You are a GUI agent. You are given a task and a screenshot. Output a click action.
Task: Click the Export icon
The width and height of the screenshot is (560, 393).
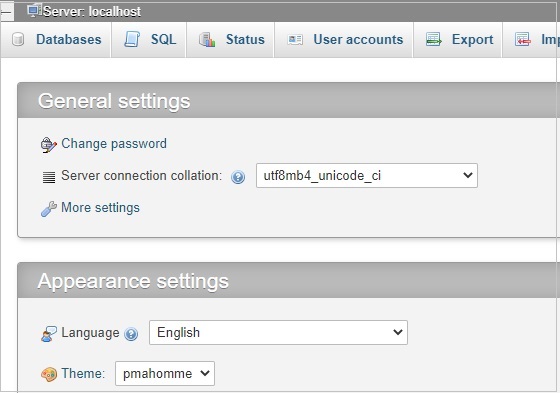pos(434,39)
